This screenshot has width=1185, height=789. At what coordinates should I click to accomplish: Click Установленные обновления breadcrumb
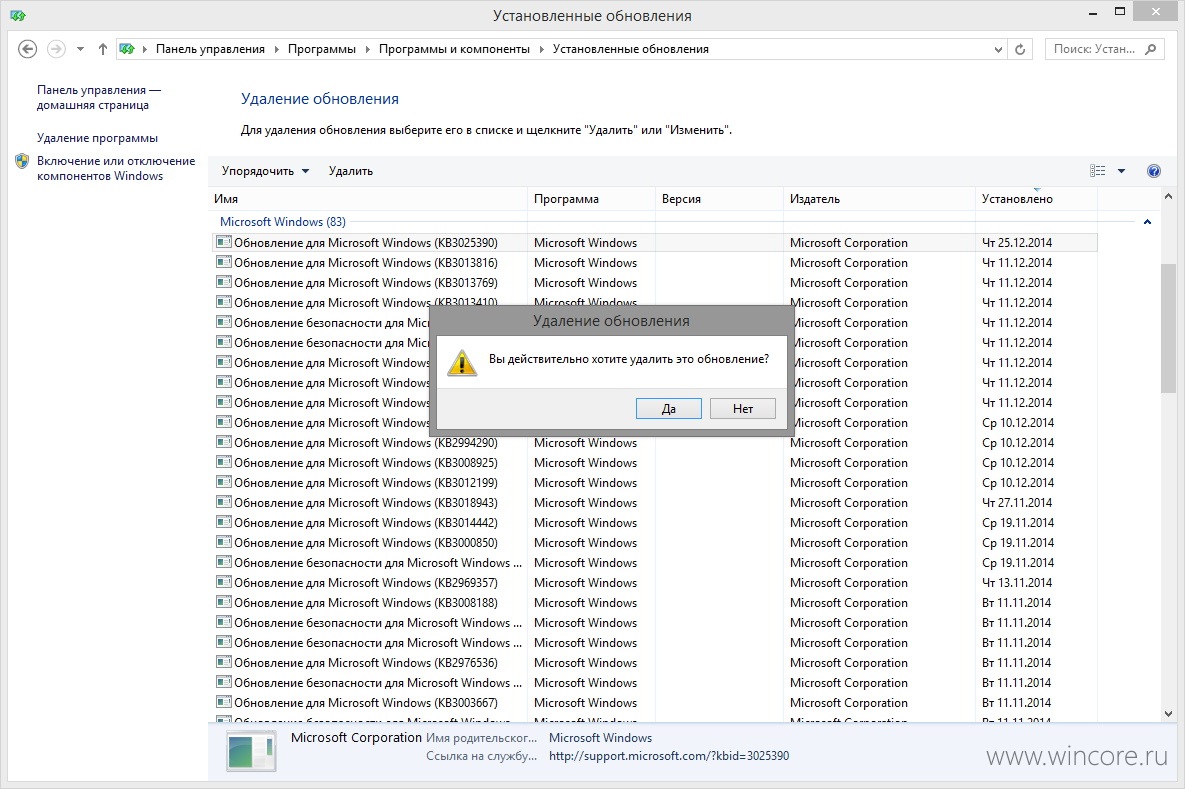[630, 49]
